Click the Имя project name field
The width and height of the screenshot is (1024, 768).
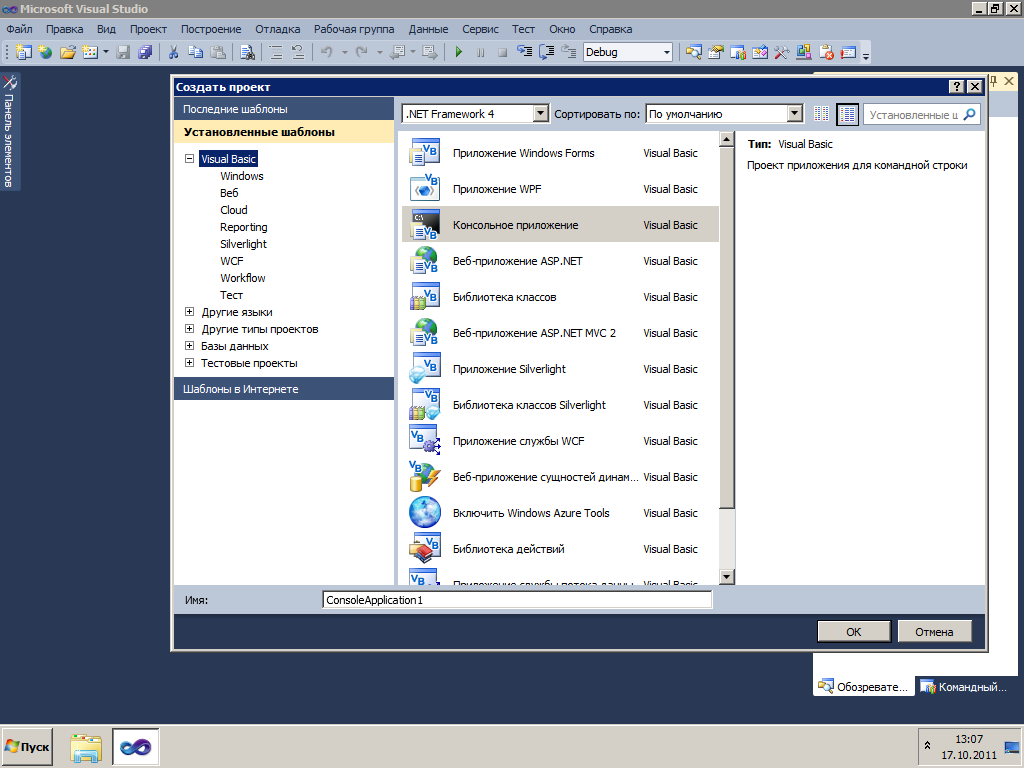[x=517, y=600]
